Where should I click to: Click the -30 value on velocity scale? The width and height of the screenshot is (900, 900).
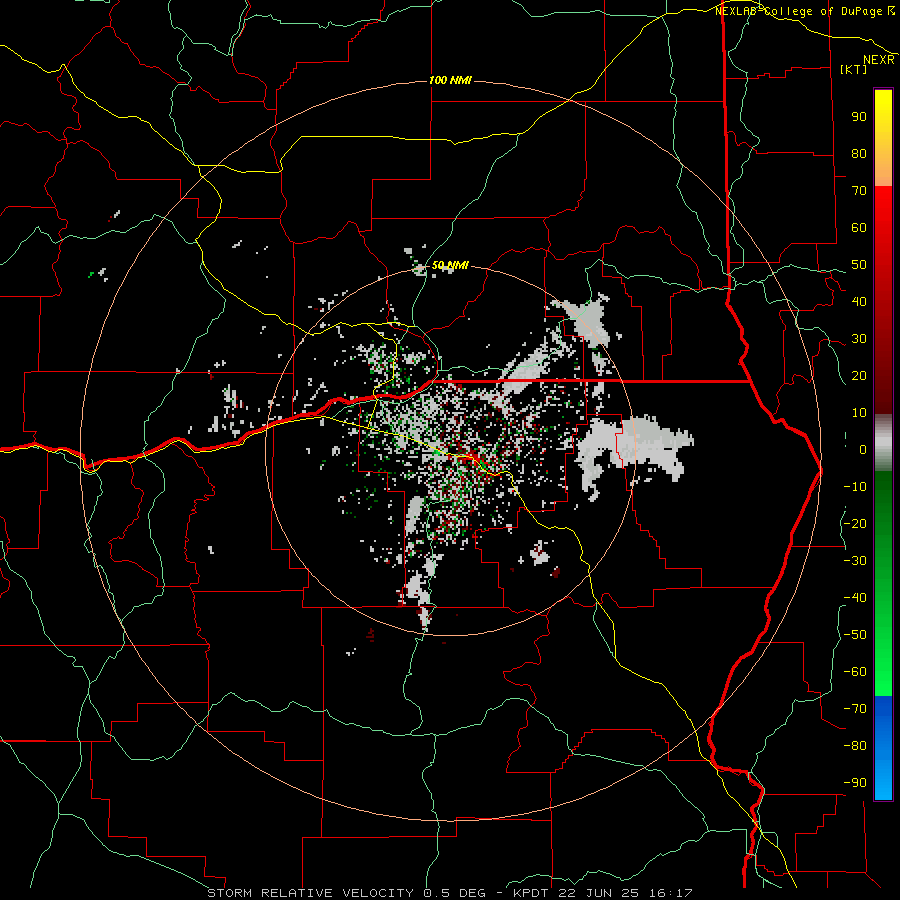[x=855, y=561]
